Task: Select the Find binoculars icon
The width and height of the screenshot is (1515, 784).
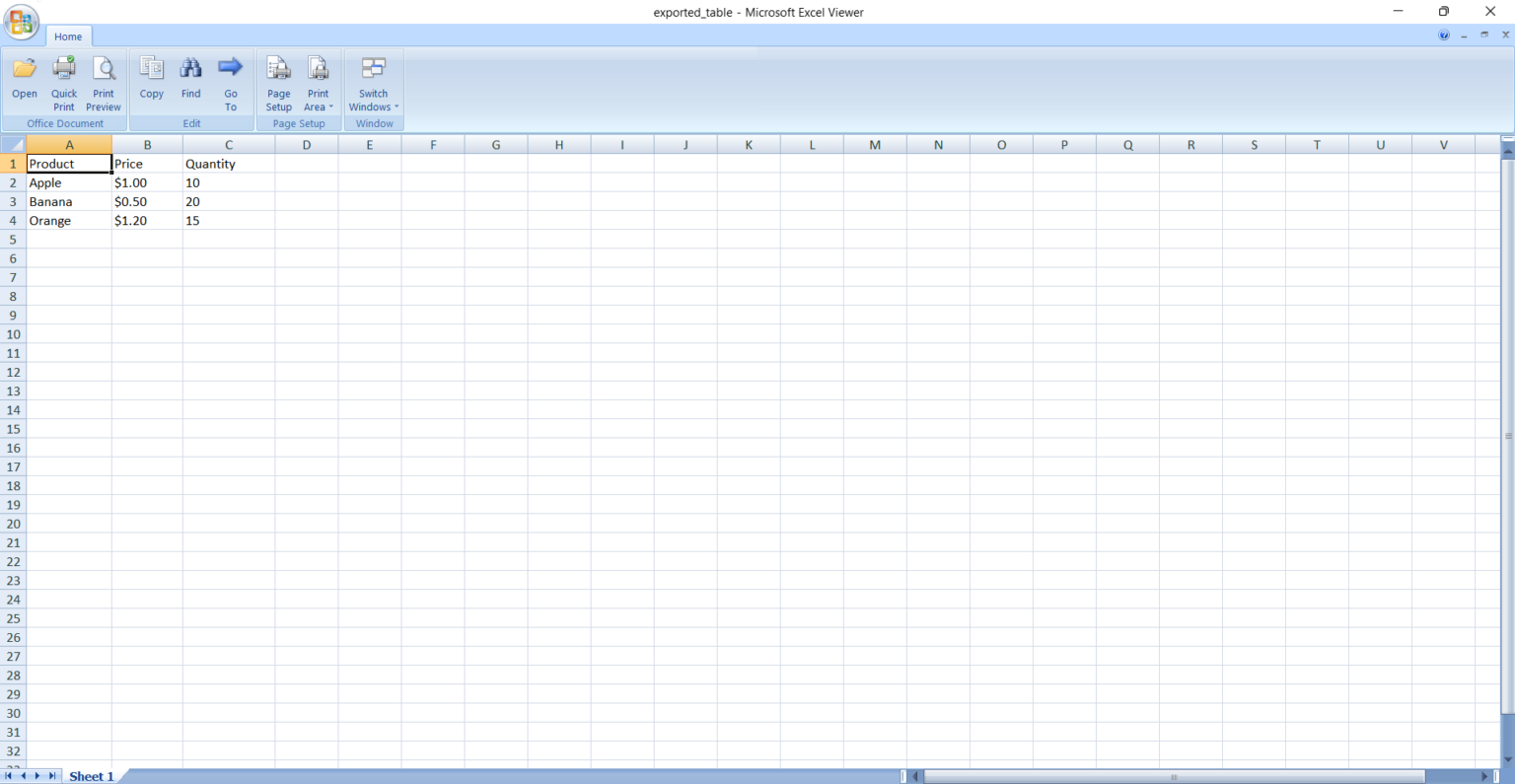Action: coord(190,68)
